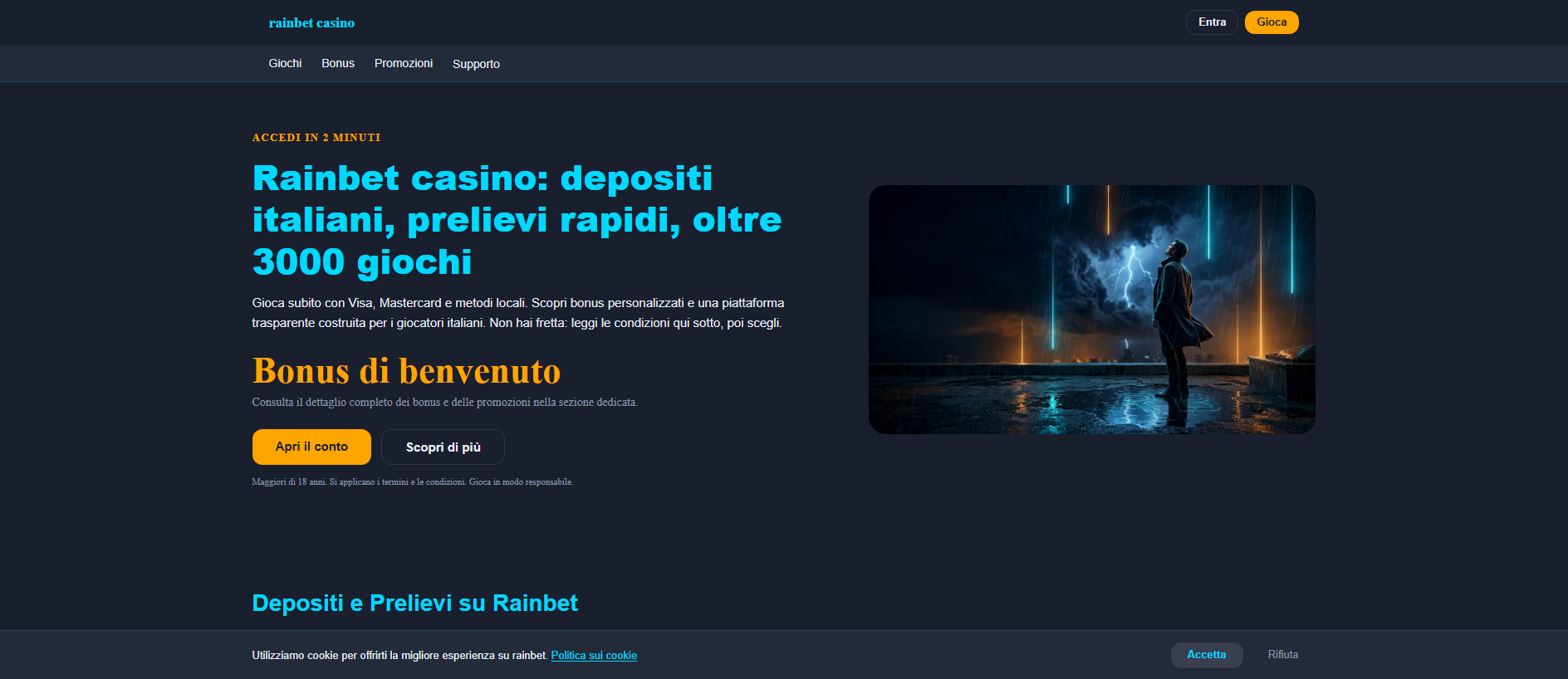Viewport: 1568px width, 679px height.
Task: Click the 'Gioca subito con Visa, Mastercard' paragraph
Action: [x=518, y=313]
